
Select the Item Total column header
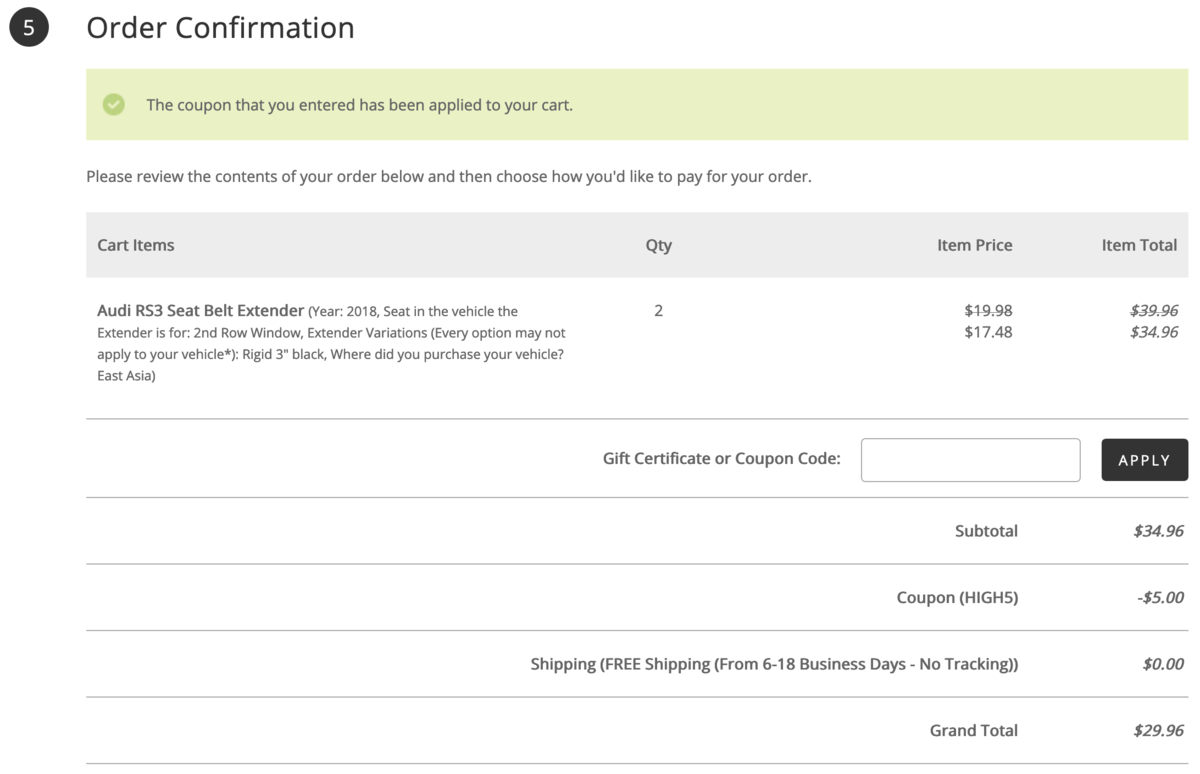pyautogui.click(x=1139, y=245)
